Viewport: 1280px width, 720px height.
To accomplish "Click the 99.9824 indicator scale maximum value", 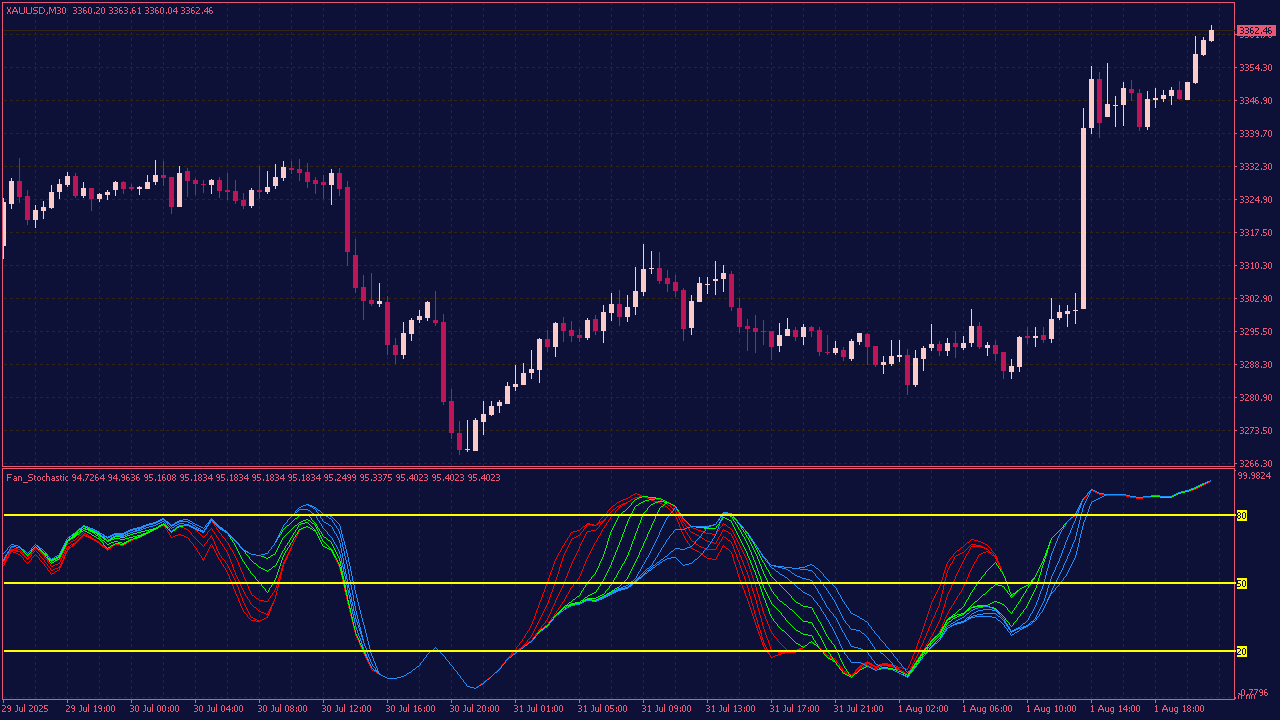I will pyautogui.click(x=1254, y=476).
